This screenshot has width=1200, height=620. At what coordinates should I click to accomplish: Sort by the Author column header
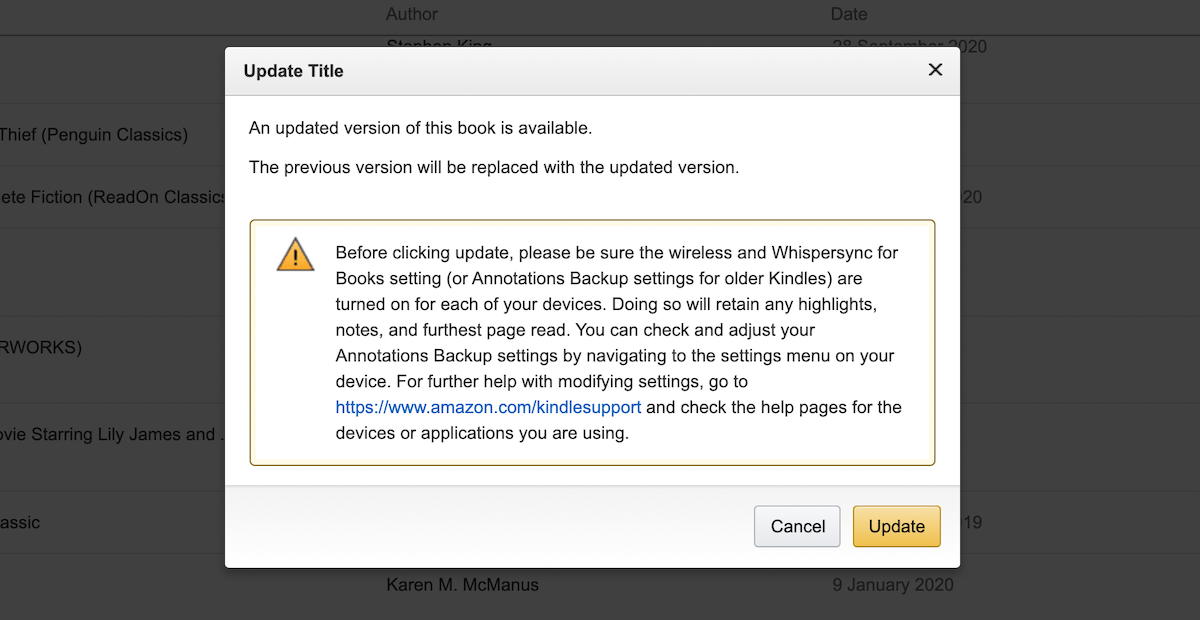pyautogui.click(x=412, y=14)
